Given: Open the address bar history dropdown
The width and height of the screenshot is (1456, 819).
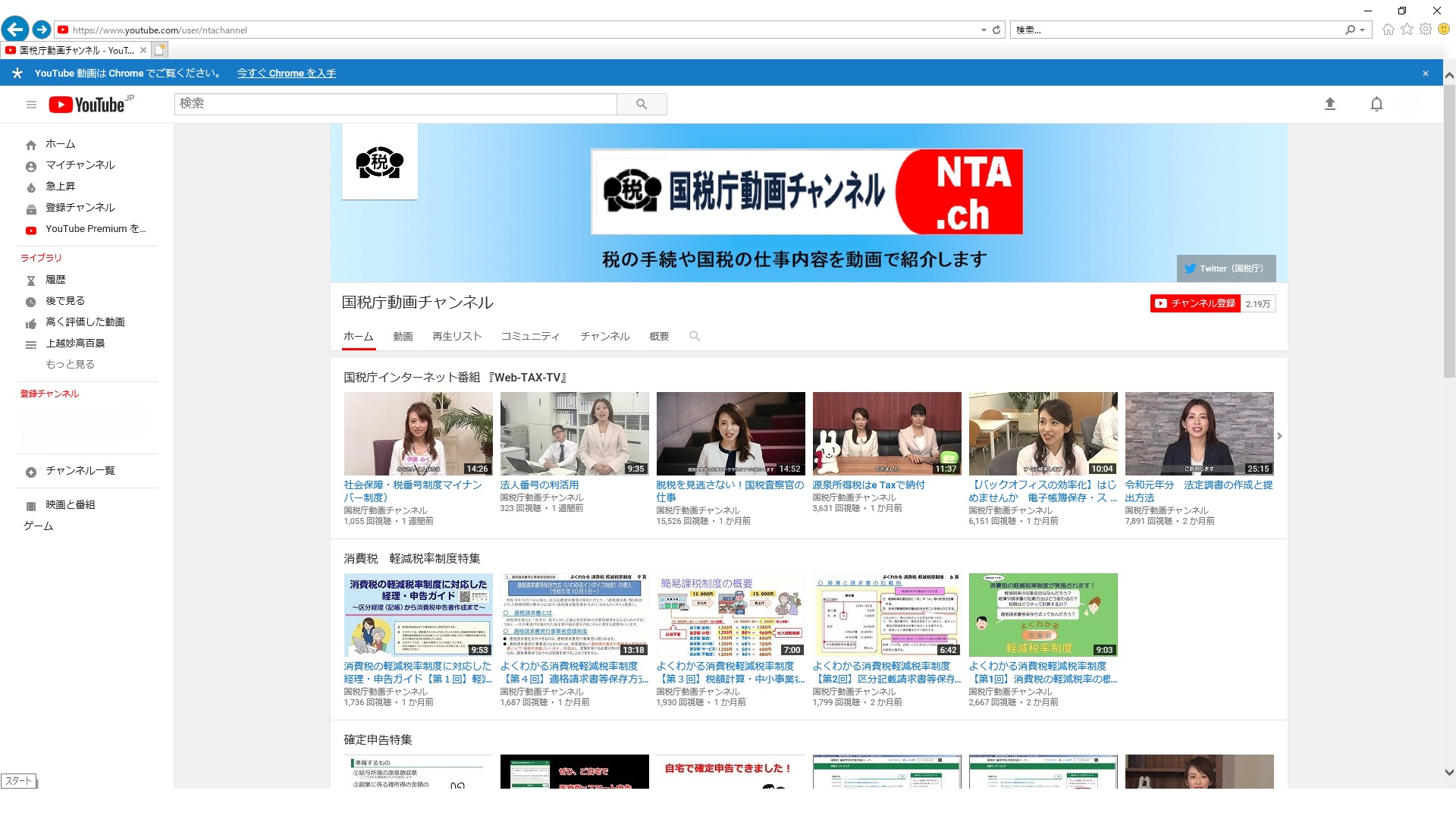Looking at the screenshot, I should [x=984, y=30].
